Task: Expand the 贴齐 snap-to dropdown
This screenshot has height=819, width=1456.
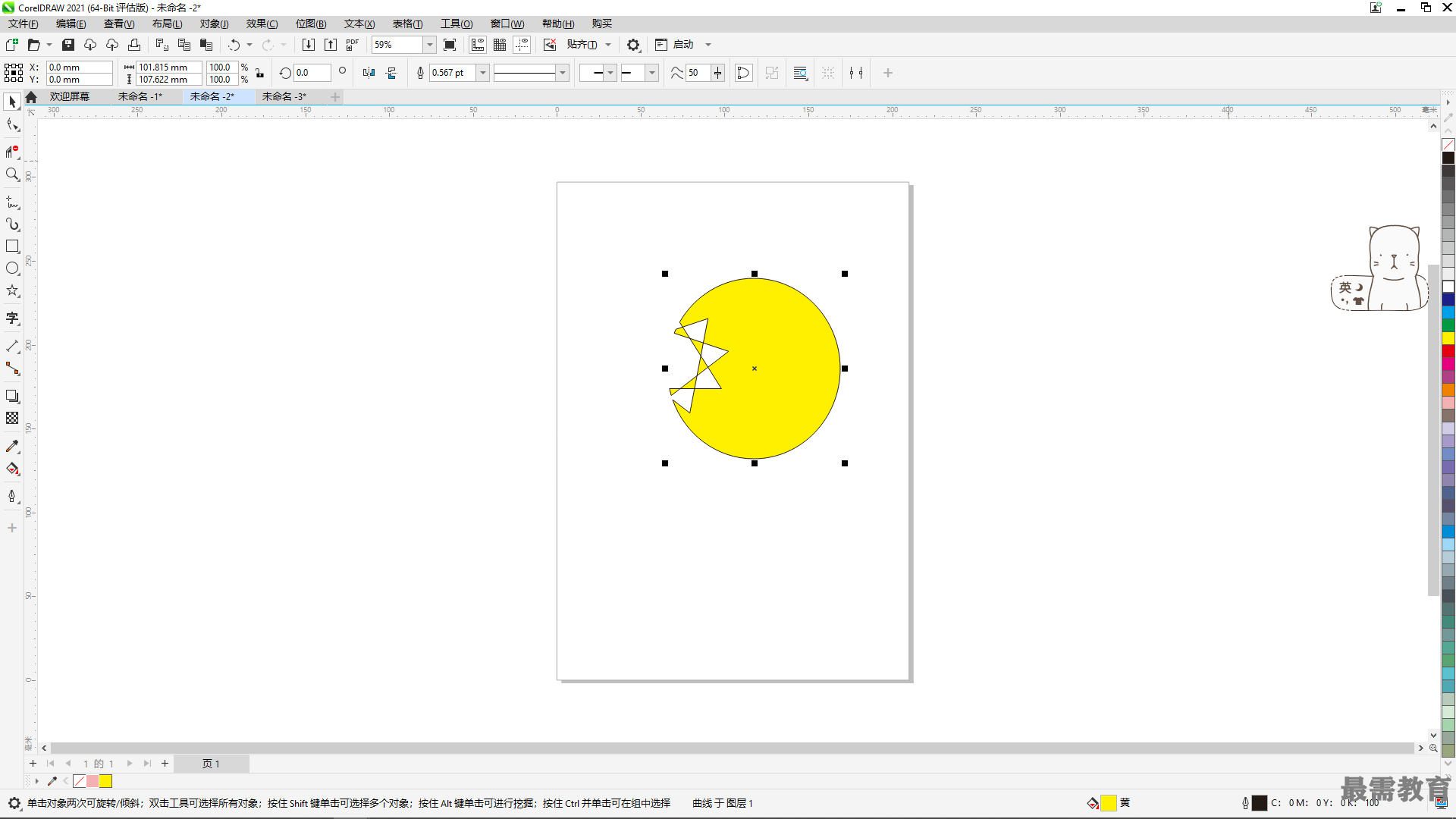Action: tap(608, 45)
